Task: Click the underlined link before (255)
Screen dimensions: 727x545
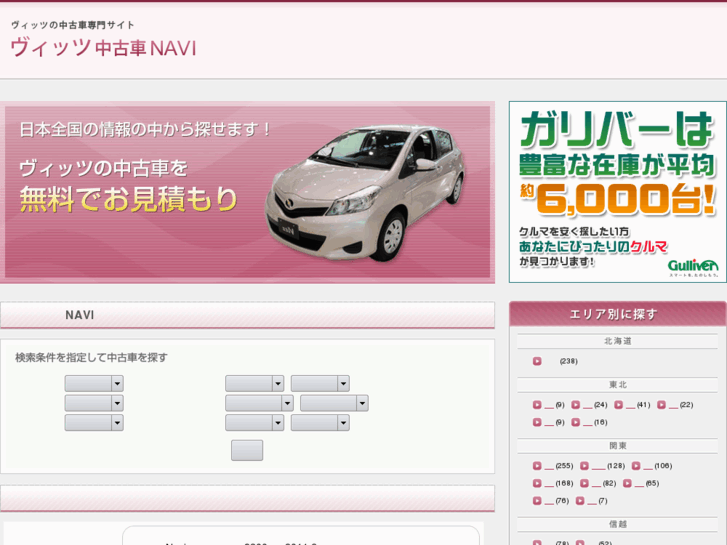Action: (x=549, y=467)
